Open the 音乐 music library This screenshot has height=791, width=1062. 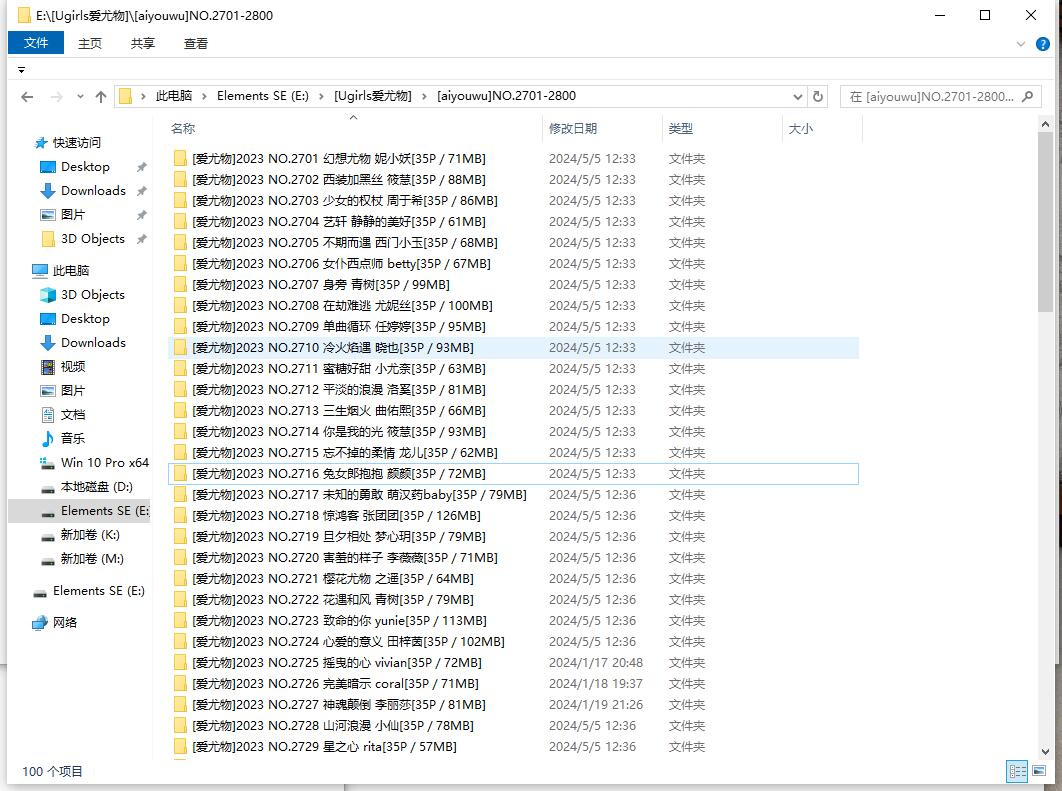click(x=72, y=439)
